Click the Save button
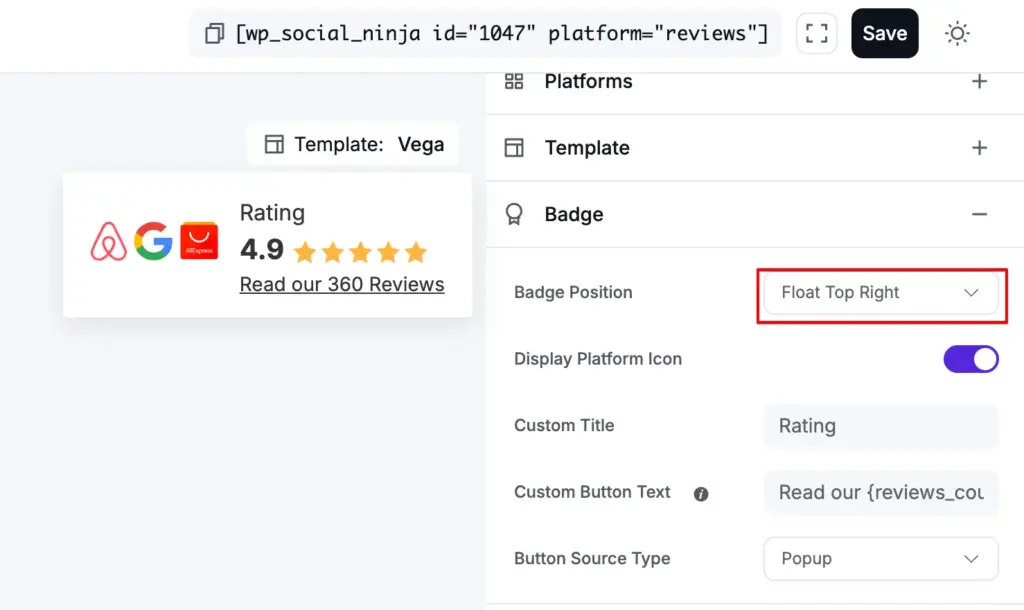Viewport: 1024px width, 610px height. click(884, 33)
